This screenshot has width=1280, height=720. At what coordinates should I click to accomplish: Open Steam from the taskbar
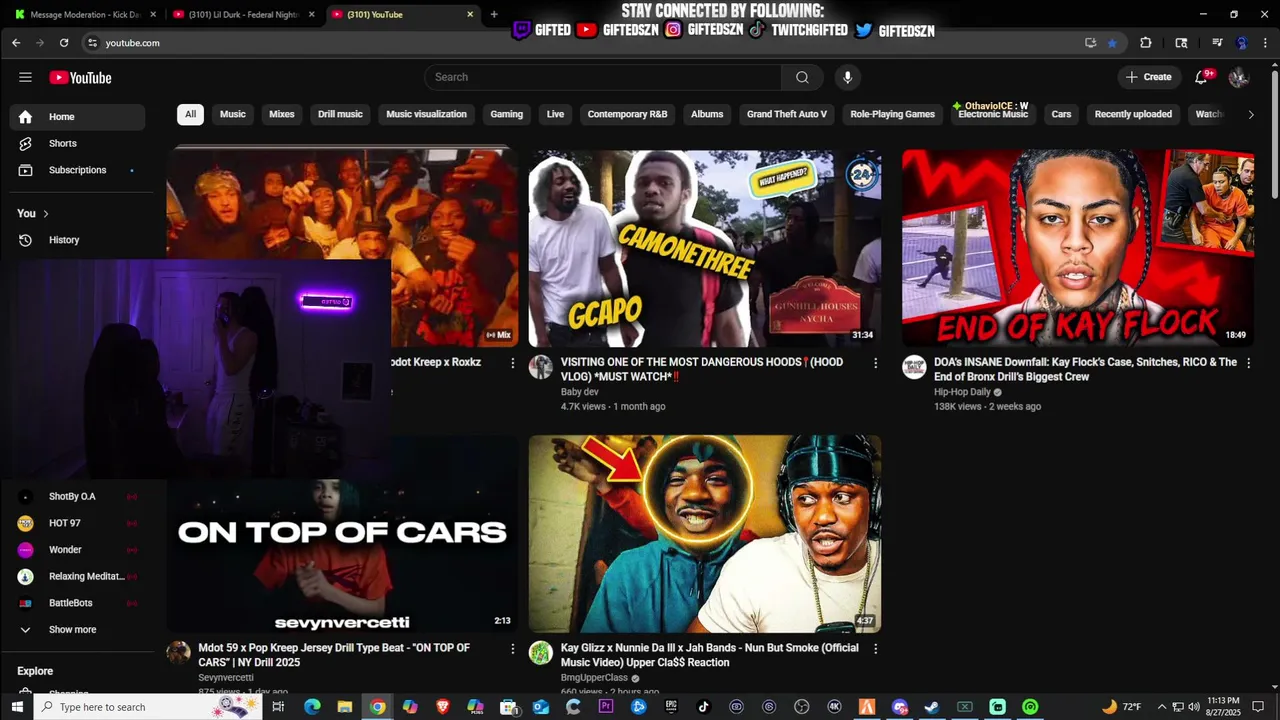tap(932, 707)
